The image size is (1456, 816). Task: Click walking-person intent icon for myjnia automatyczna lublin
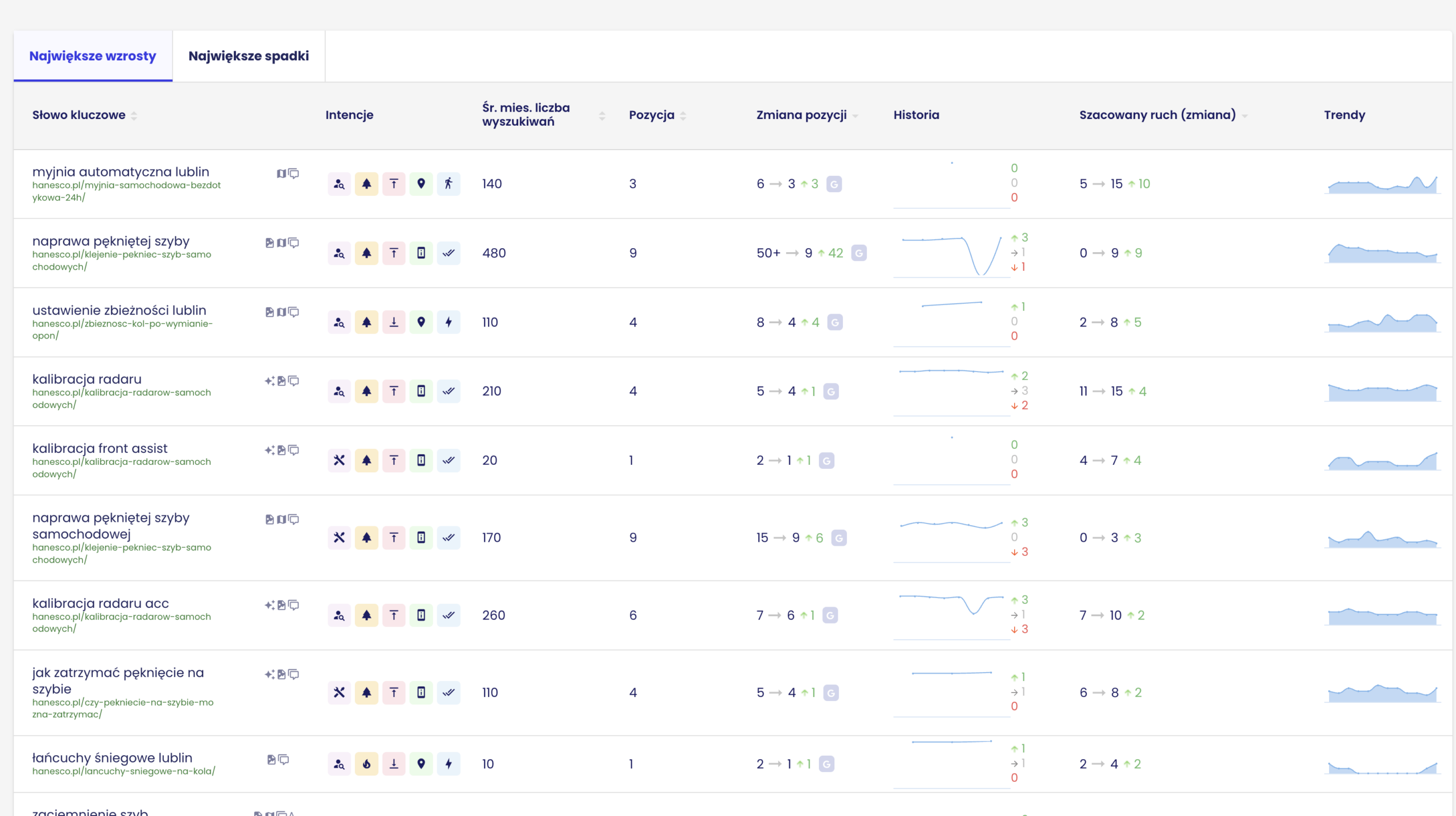448,184
